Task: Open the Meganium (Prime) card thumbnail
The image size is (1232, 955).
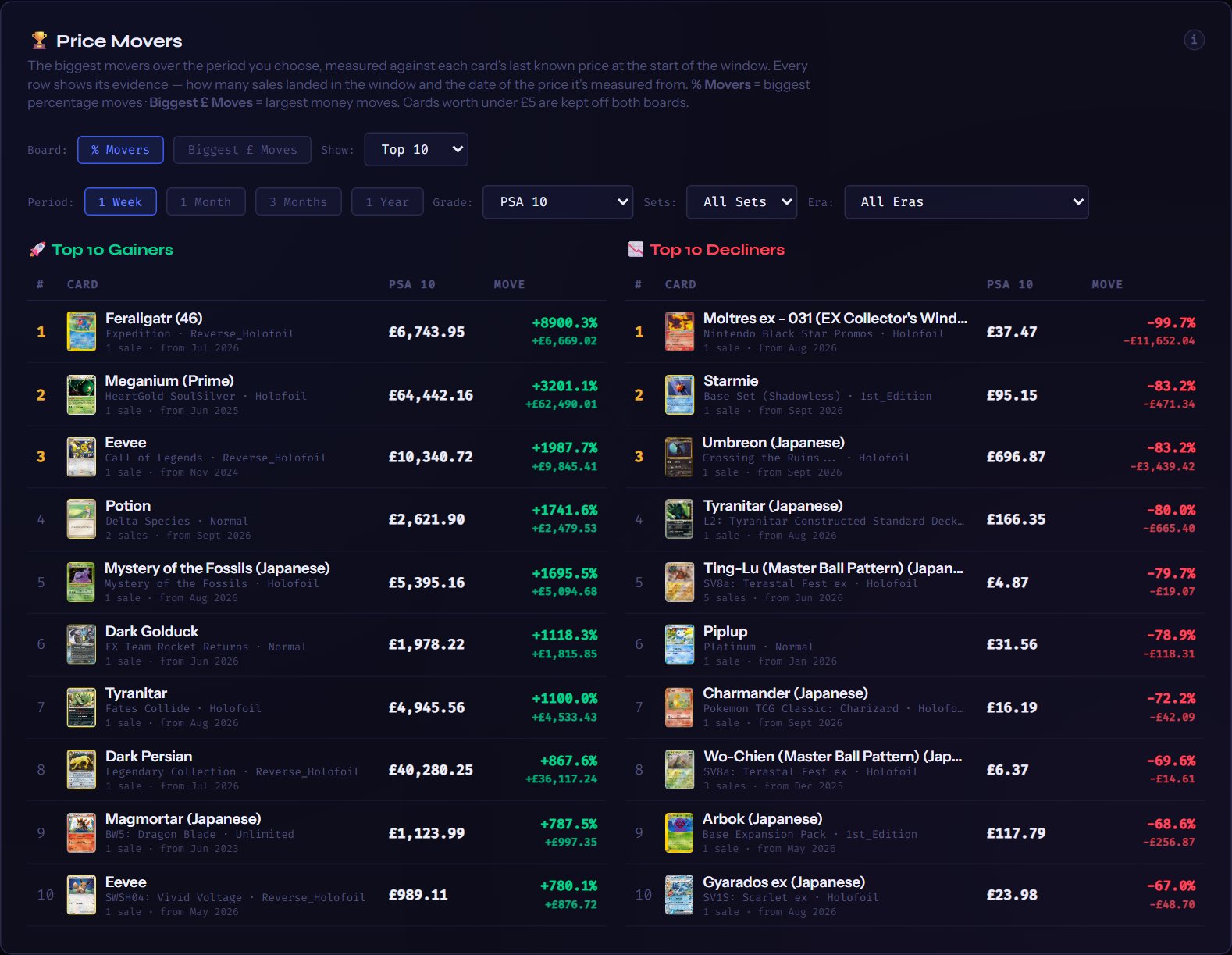Action: click(81, 394)
